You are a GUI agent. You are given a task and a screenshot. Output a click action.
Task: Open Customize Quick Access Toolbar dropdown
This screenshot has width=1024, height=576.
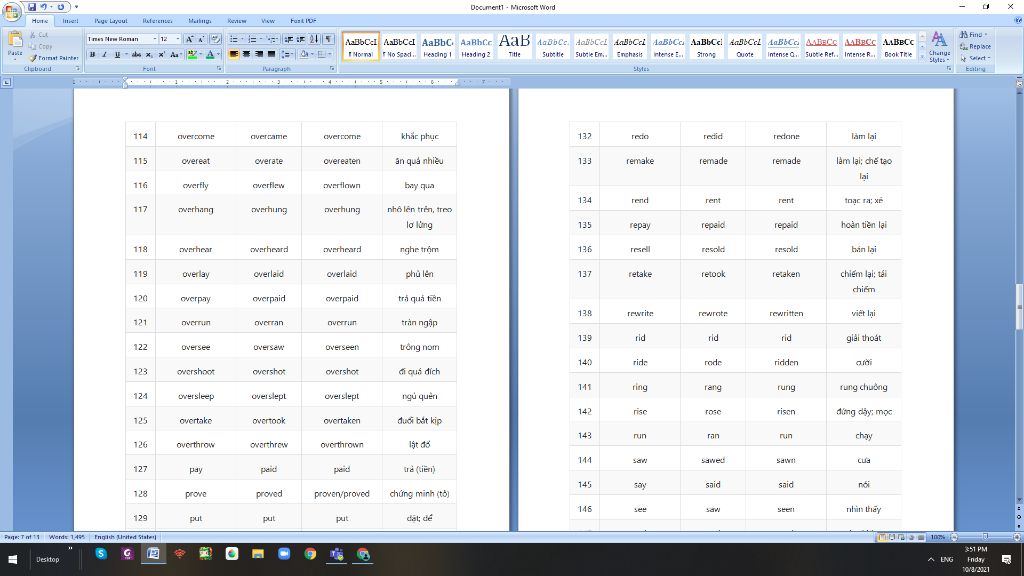pyautogui.click(x=76, y=7)
